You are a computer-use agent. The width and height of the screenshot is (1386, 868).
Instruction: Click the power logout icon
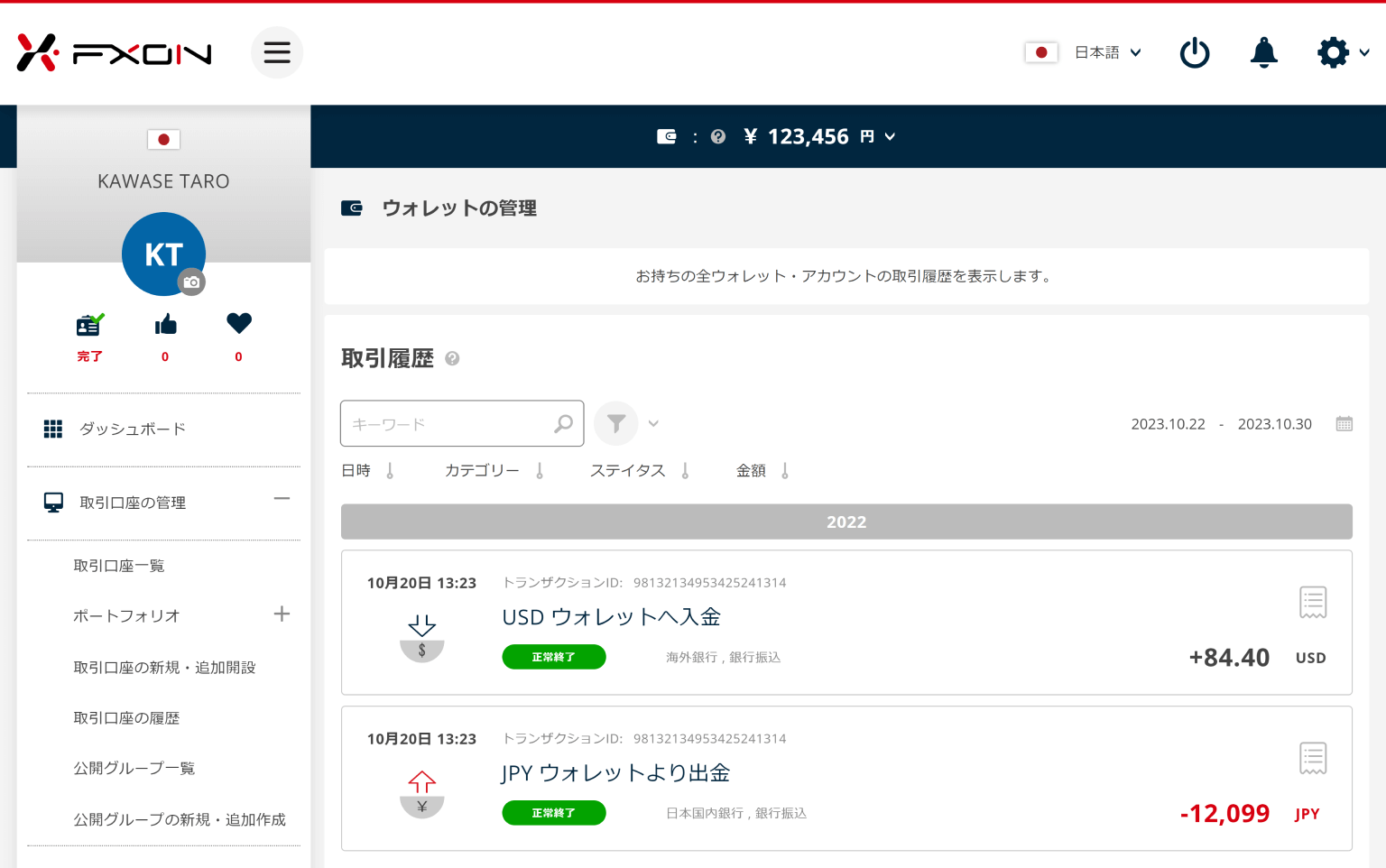click(1195, 52)
